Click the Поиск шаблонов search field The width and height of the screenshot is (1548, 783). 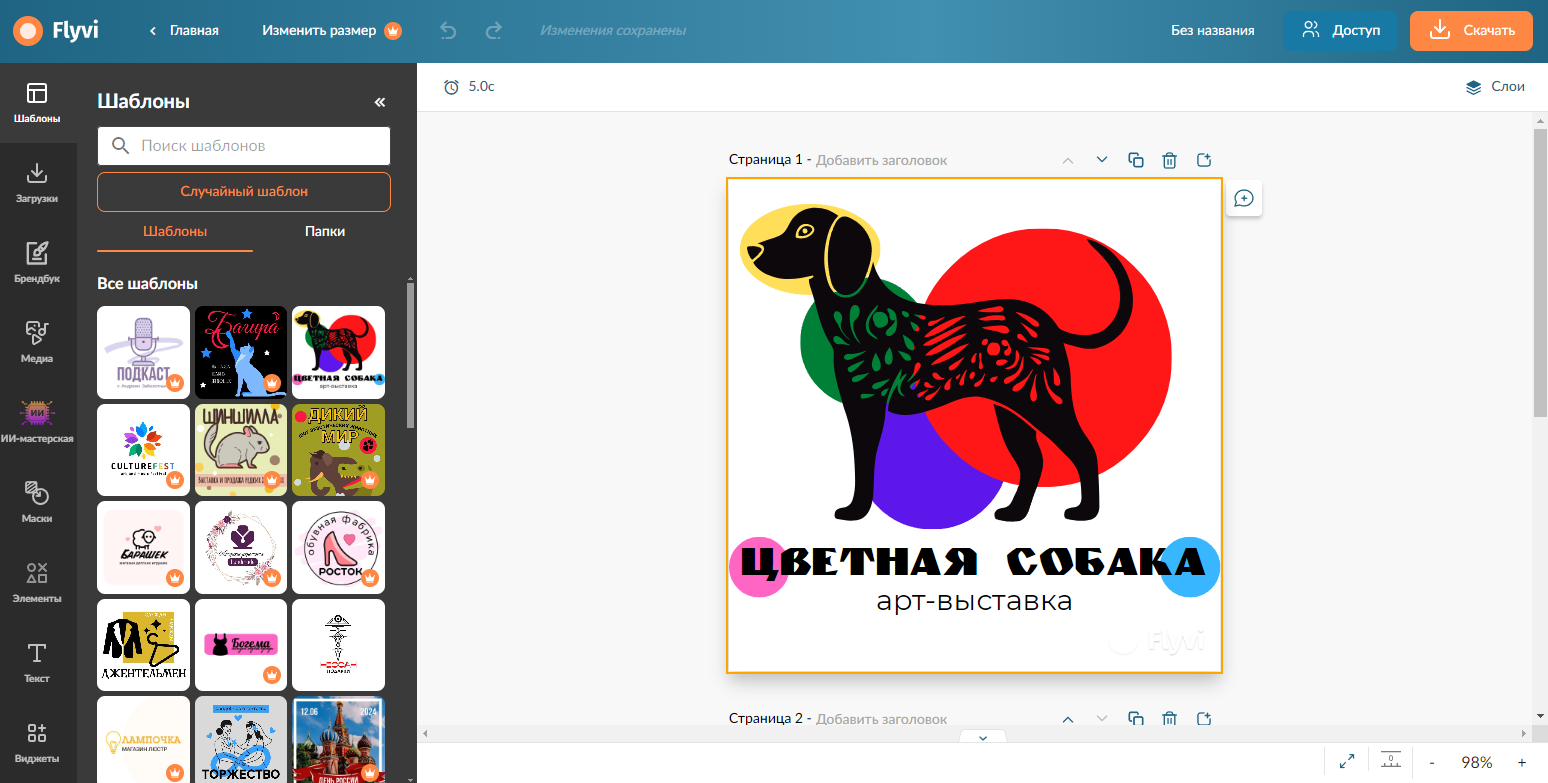pos(244,145)
